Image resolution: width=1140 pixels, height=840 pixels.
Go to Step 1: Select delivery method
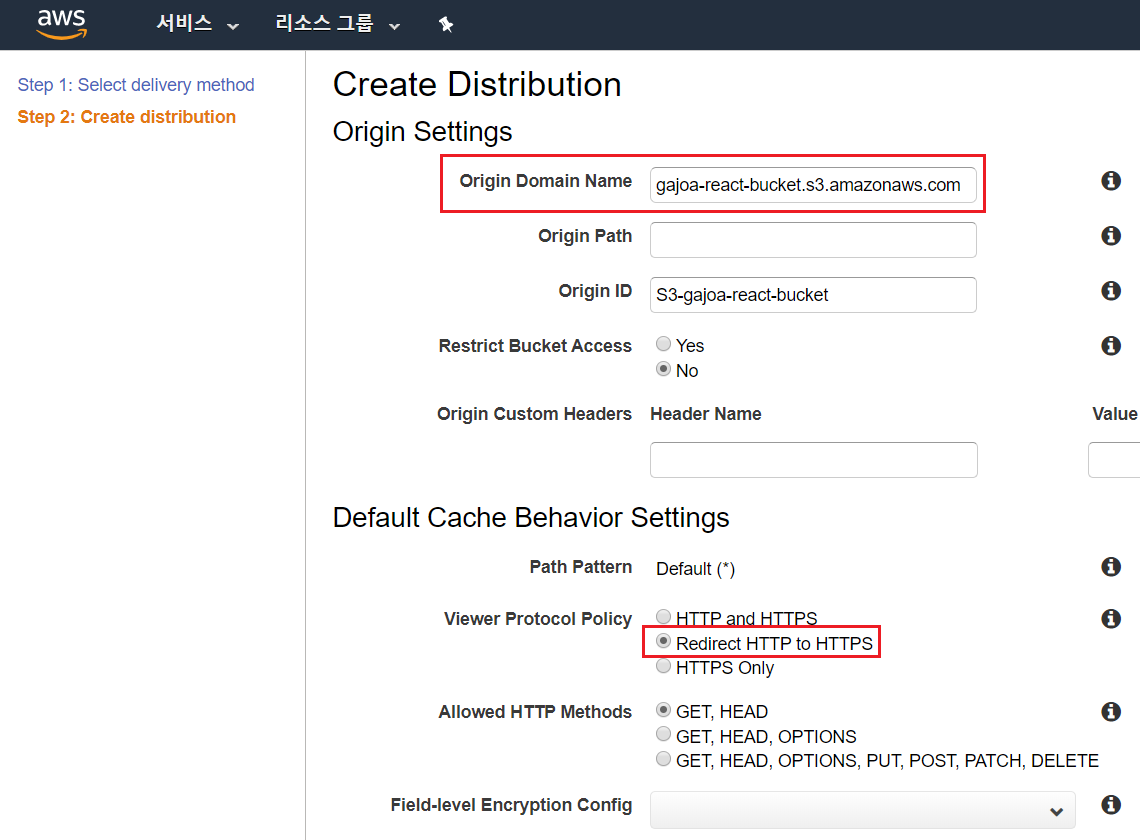tap(136, 85)
